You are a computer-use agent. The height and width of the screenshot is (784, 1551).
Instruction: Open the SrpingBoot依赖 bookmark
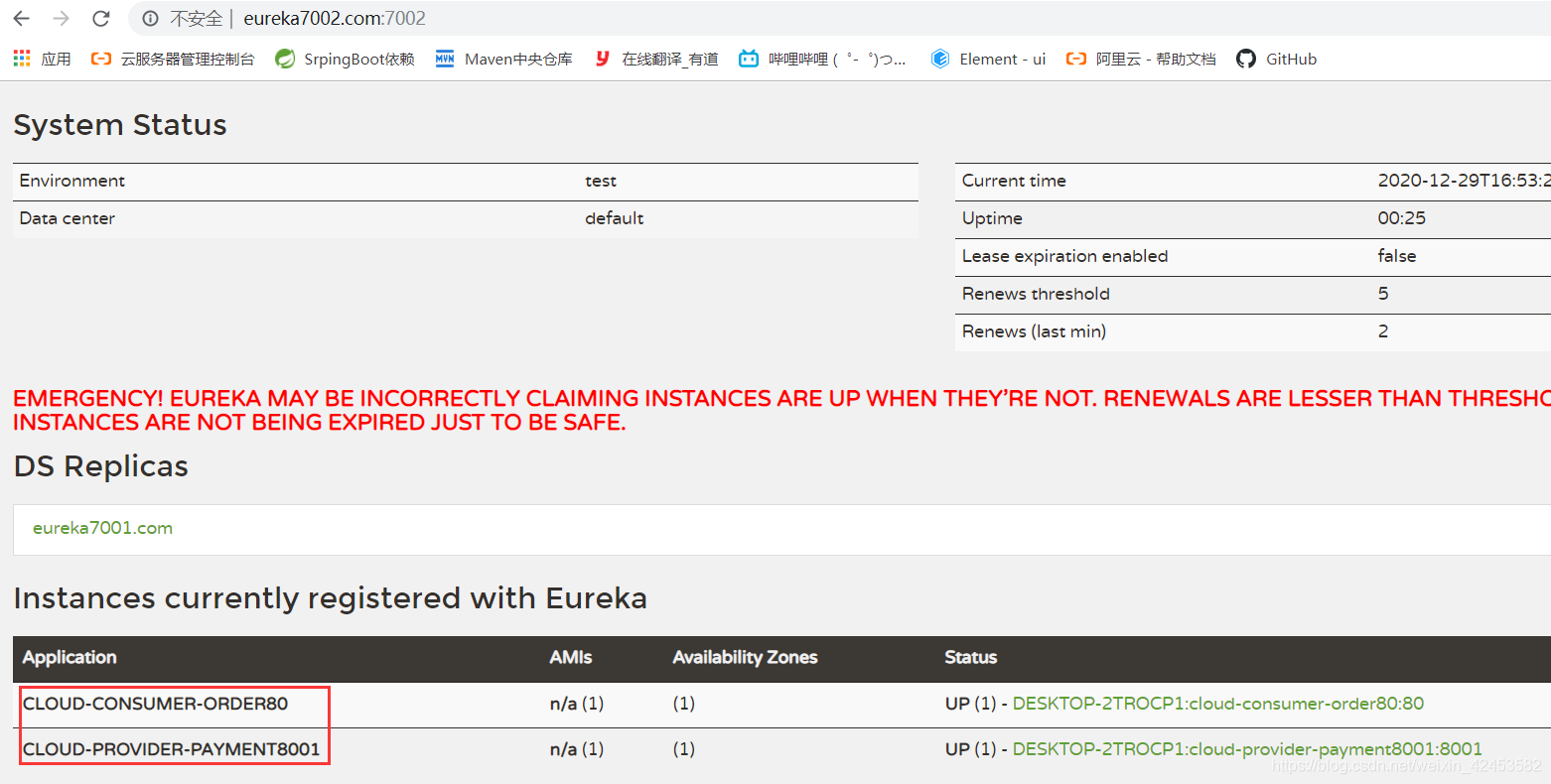point(345,59)
